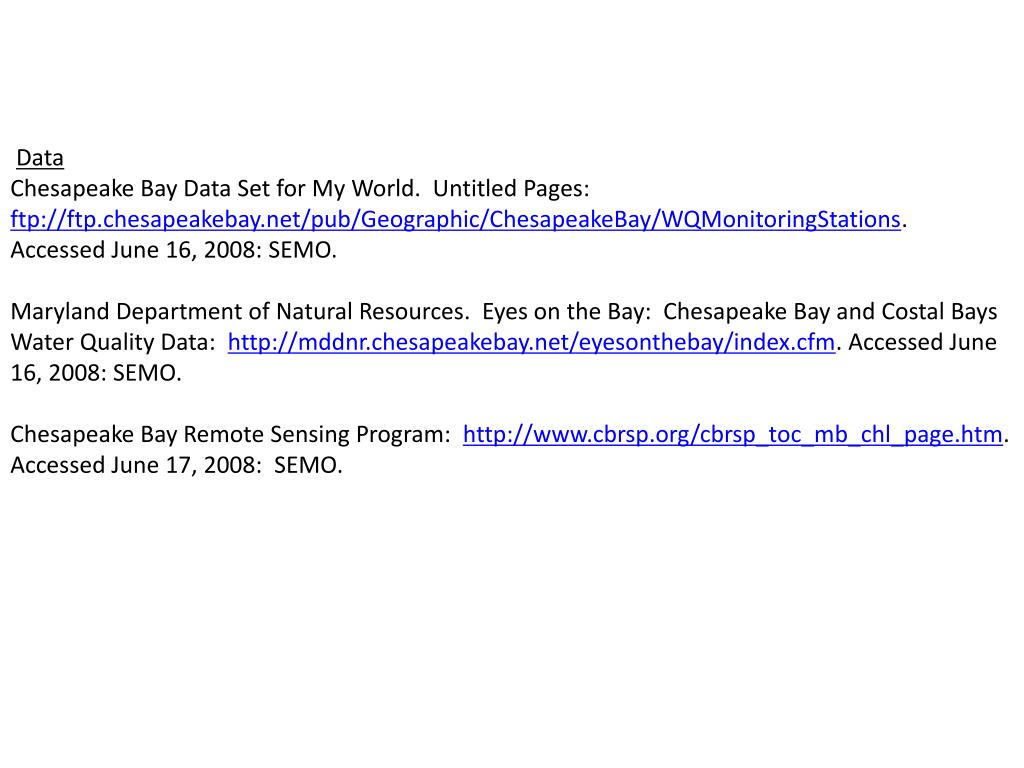Click the 'Water Quality Data:' text
Viewport: 1024px width, 768px height.
point(113,342)
